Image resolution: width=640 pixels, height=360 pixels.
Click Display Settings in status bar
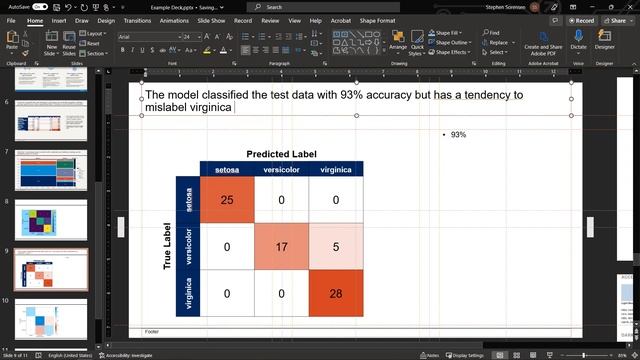464,356
